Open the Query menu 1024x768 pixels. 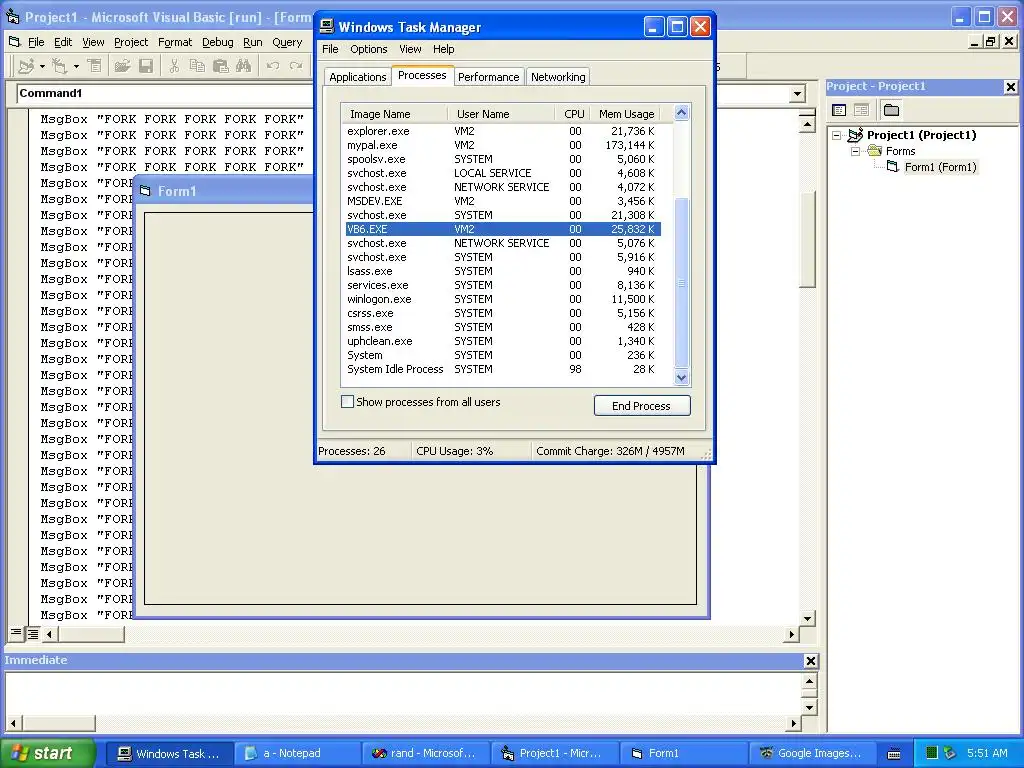click(287, 42)
